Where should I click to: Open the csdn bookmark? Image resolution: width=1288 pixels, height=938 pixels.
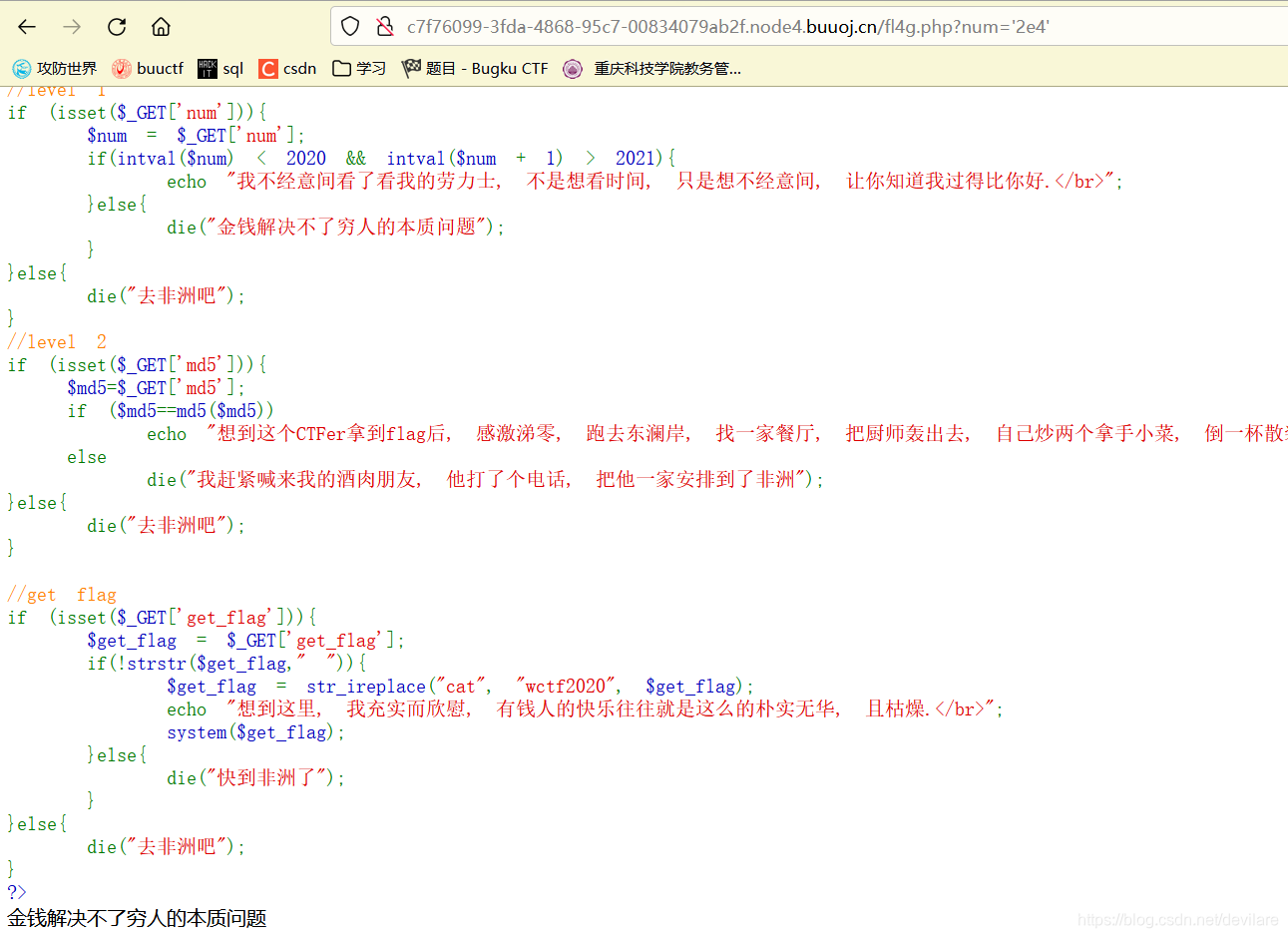point(287,68)
